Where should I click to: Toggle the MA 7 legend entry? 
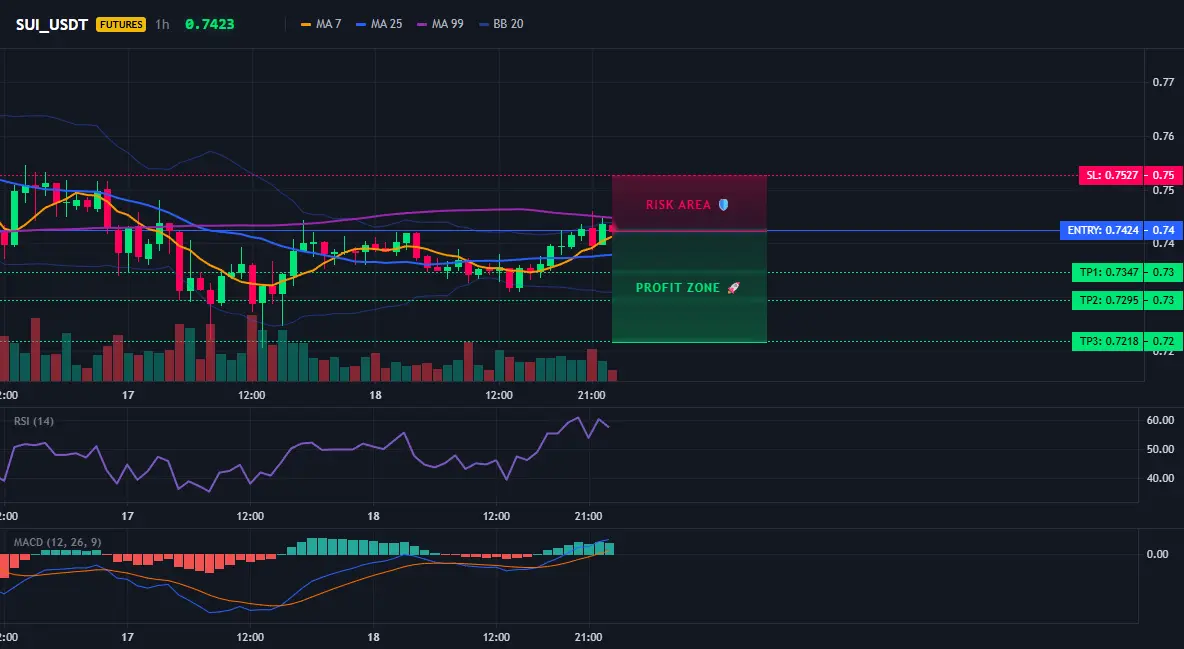tap(321, 24)
